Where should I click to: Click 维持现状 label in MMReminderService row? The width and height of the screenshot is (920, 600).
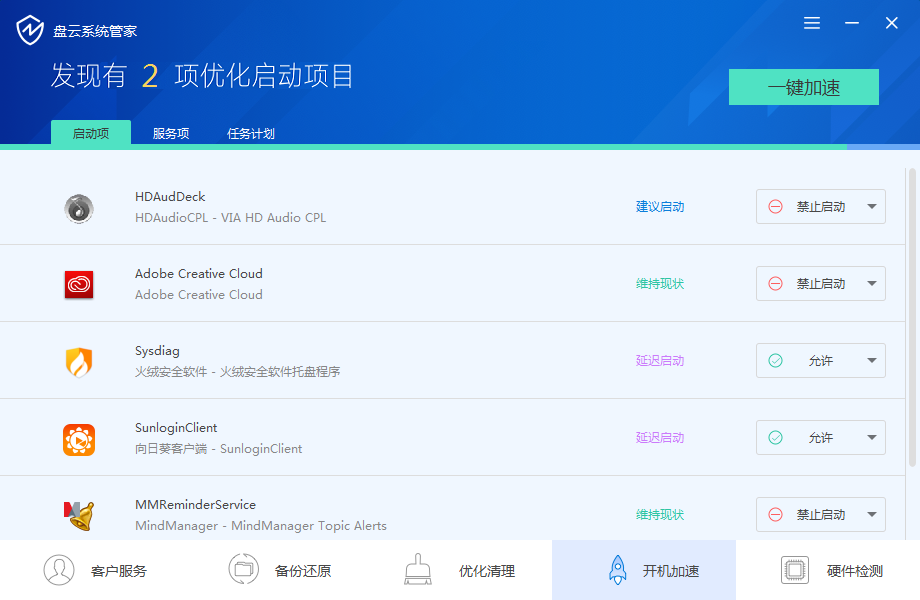pyautogui.click(x=659, y=514)
